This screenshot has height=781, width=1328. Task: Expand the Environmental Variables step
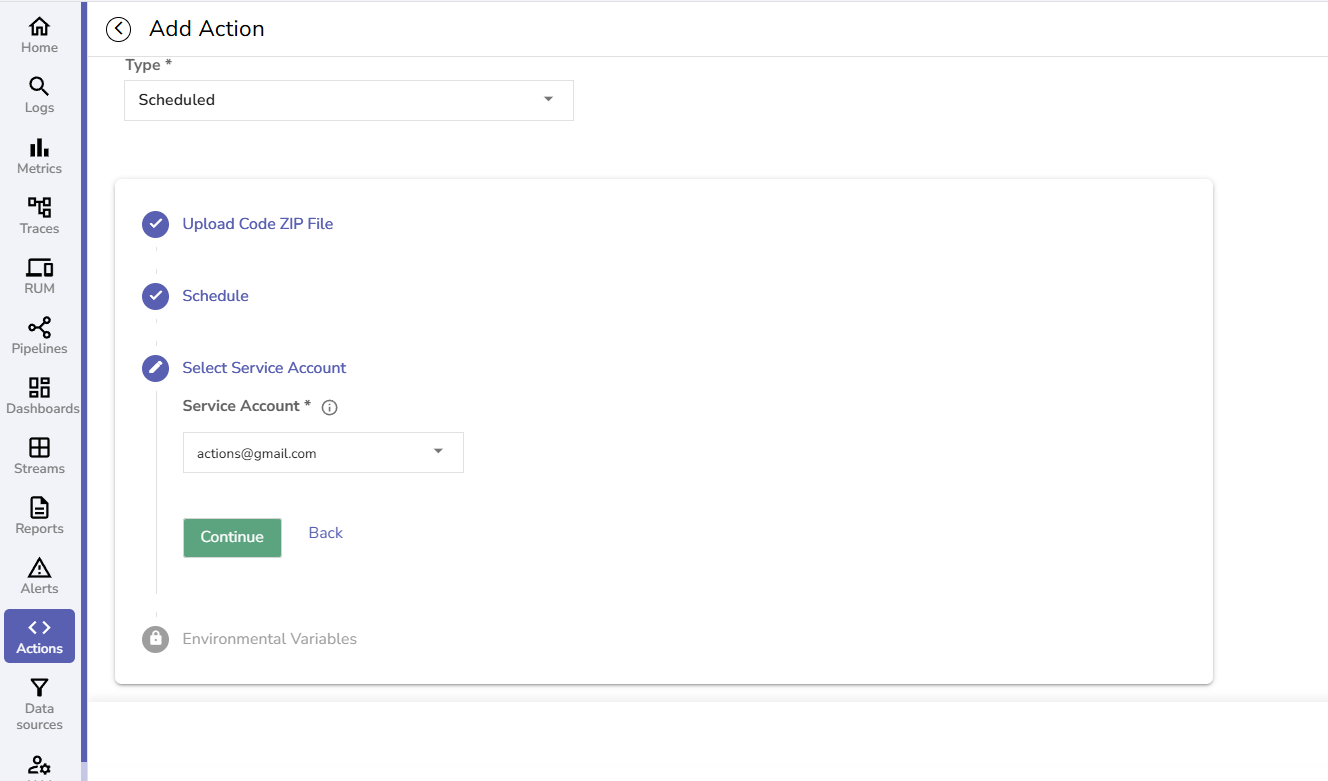tap(268, 638)
